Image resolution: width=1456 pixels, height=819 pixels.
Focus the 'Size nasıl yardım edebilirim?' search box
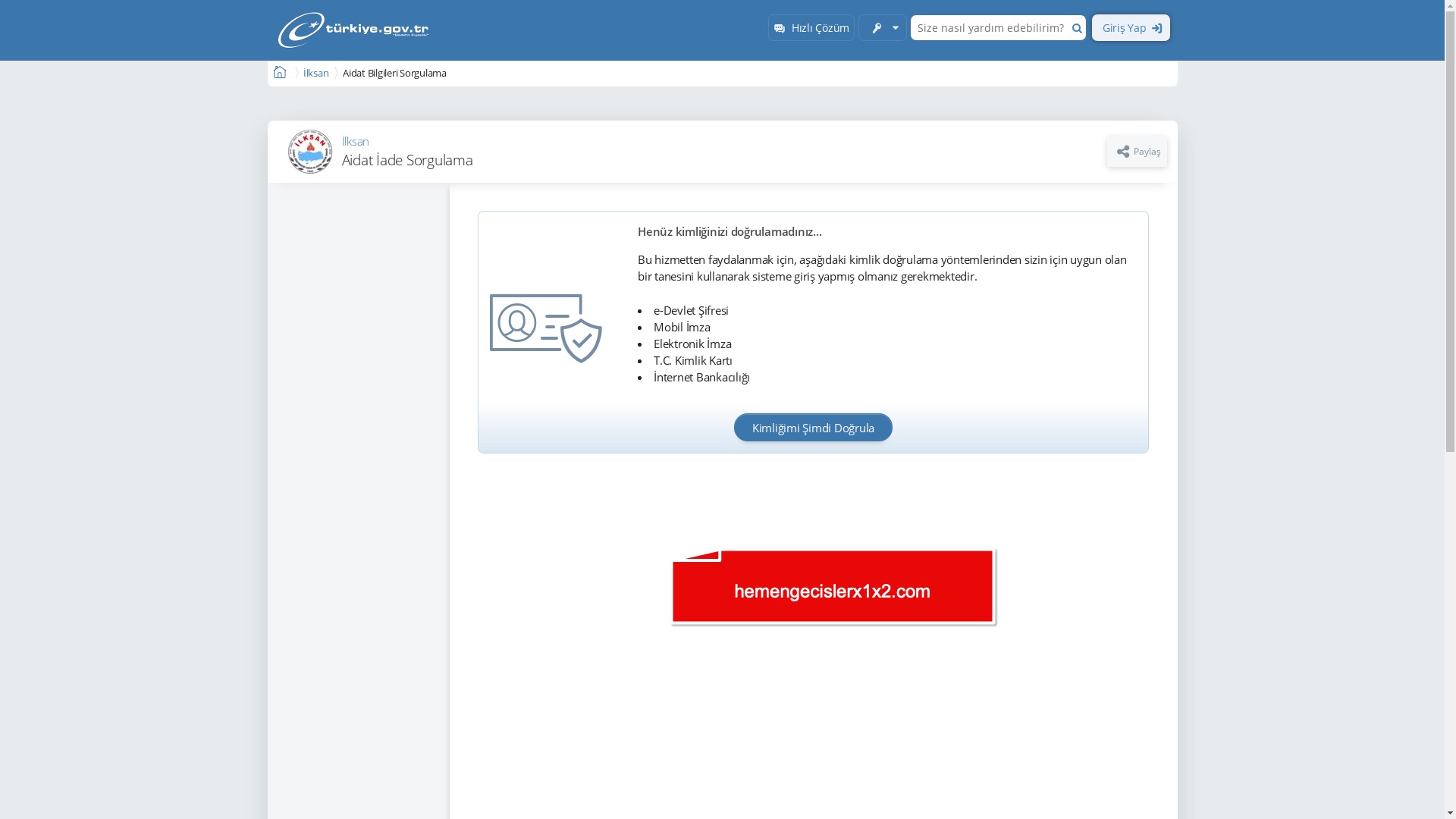(990, 28)
